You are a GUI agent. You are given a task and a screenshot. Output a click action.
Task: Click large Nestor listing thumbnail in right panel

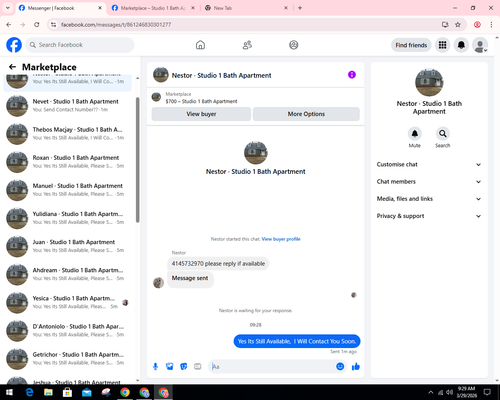tap(429, 82)
